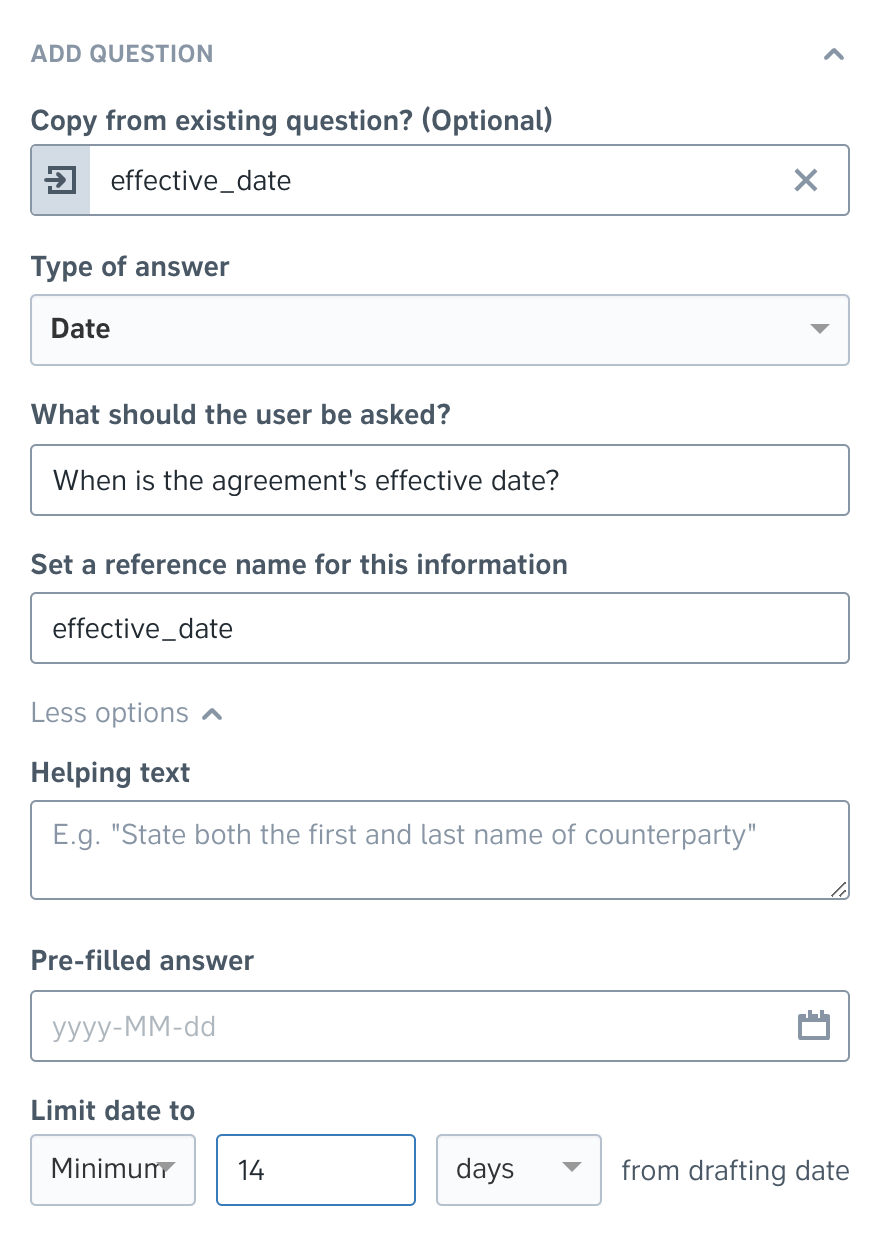The width and height of the screenshot is (890, 1234).
Task: Click the reference name field effective_date
Action: pyautogui.click(x=440, y=628)
